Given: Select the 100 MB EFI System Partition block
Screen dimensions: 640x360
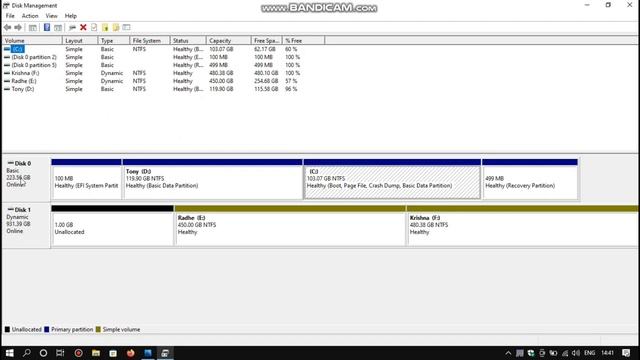Looking at the screenshot, I should (87, 180).
